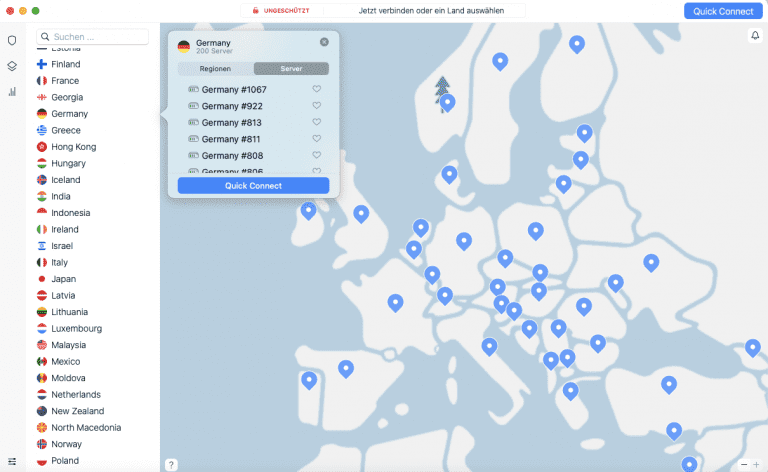Mark Germany #811 as favorite
Screen dimensions: 768x472
click(317, 139)
